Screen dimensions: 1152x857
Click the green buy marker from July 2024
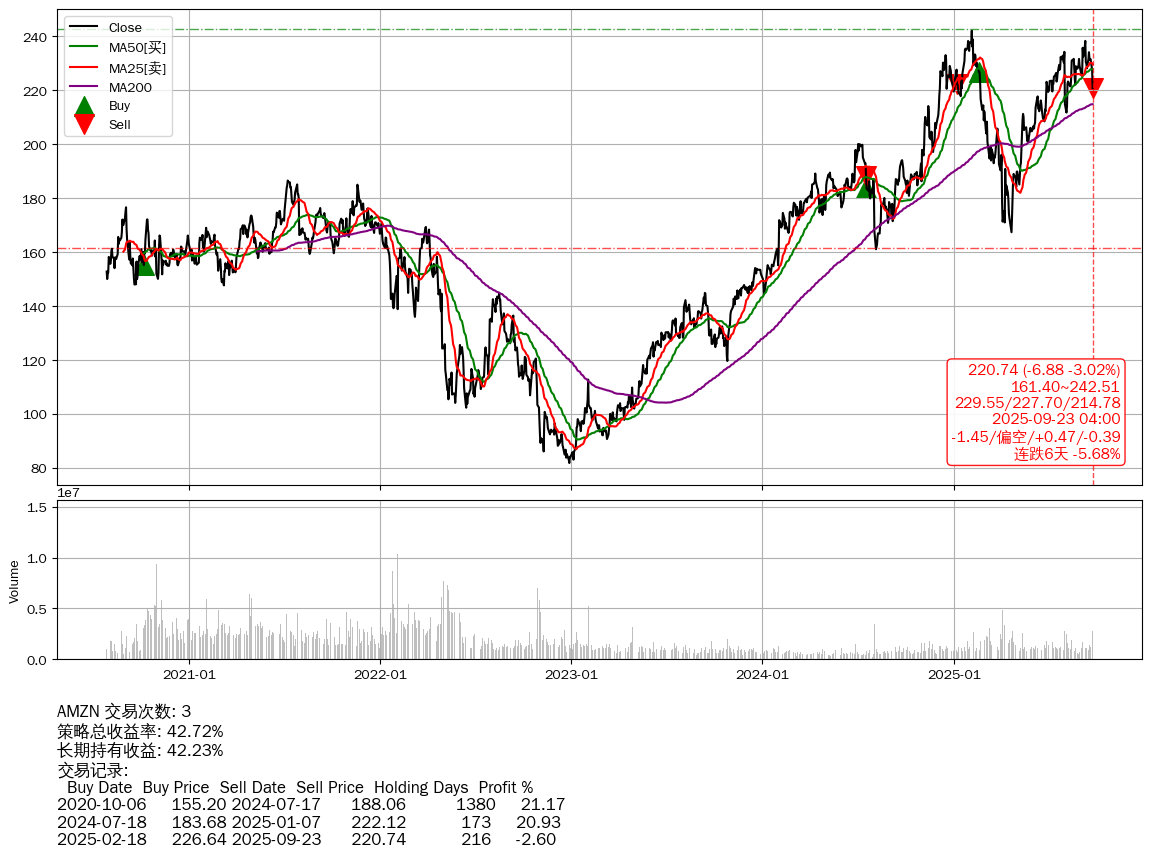tap(866, 187)
